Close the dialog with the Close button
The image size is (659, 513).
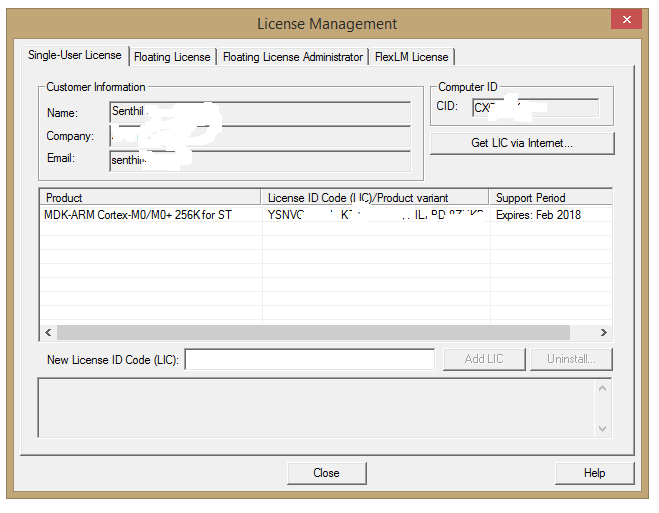(327, 473)
